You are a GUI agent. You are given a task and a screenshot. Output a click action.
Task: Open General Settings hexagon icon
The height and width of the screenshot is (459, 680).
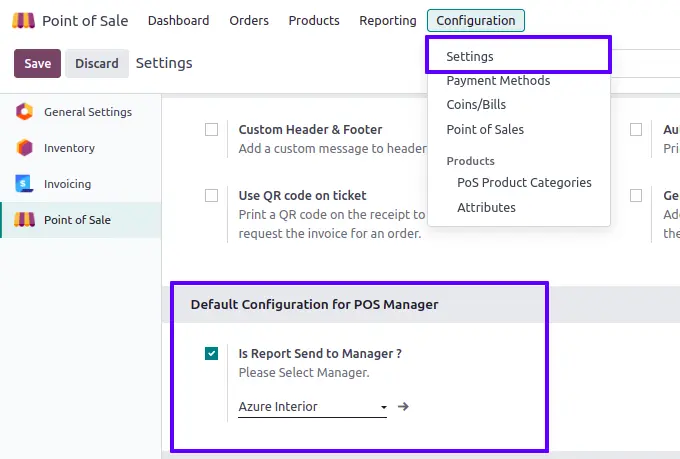pyautogui.click(x=24, y=112)
